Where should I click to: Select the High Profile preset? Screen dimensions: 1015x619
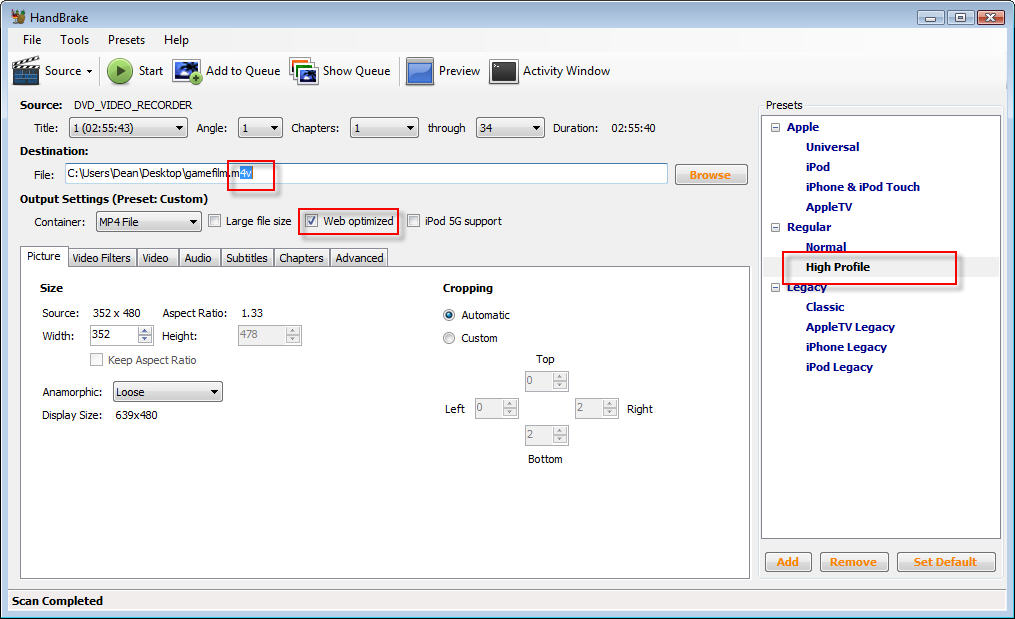(838, 267)
